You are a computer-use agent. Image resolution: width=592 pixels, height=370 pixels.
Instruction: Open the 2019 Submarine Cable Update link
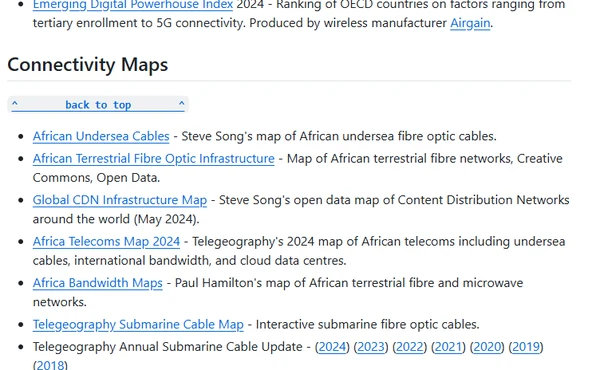(526, 347)
